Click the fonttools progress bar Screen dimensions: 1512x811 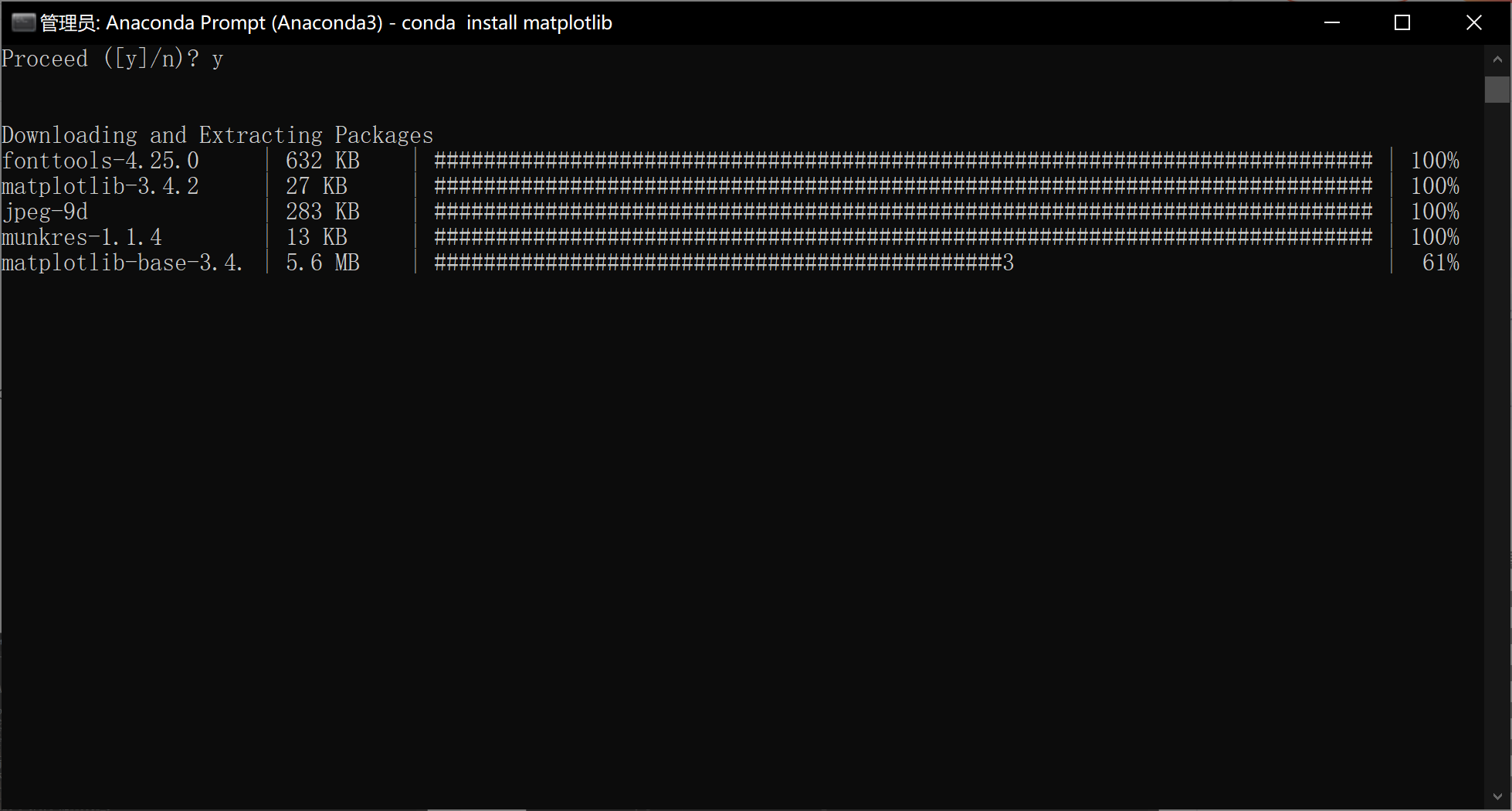pyautogui.click(x=903, y=161)
